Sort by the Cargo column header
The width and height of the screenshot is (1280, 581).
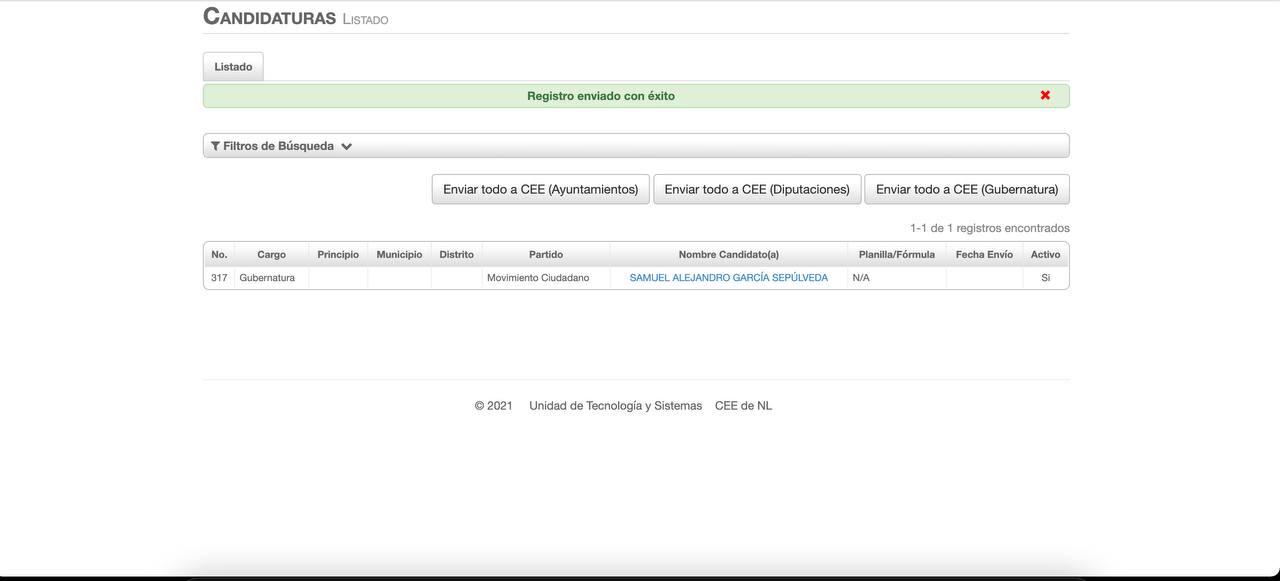coord(271,255)
